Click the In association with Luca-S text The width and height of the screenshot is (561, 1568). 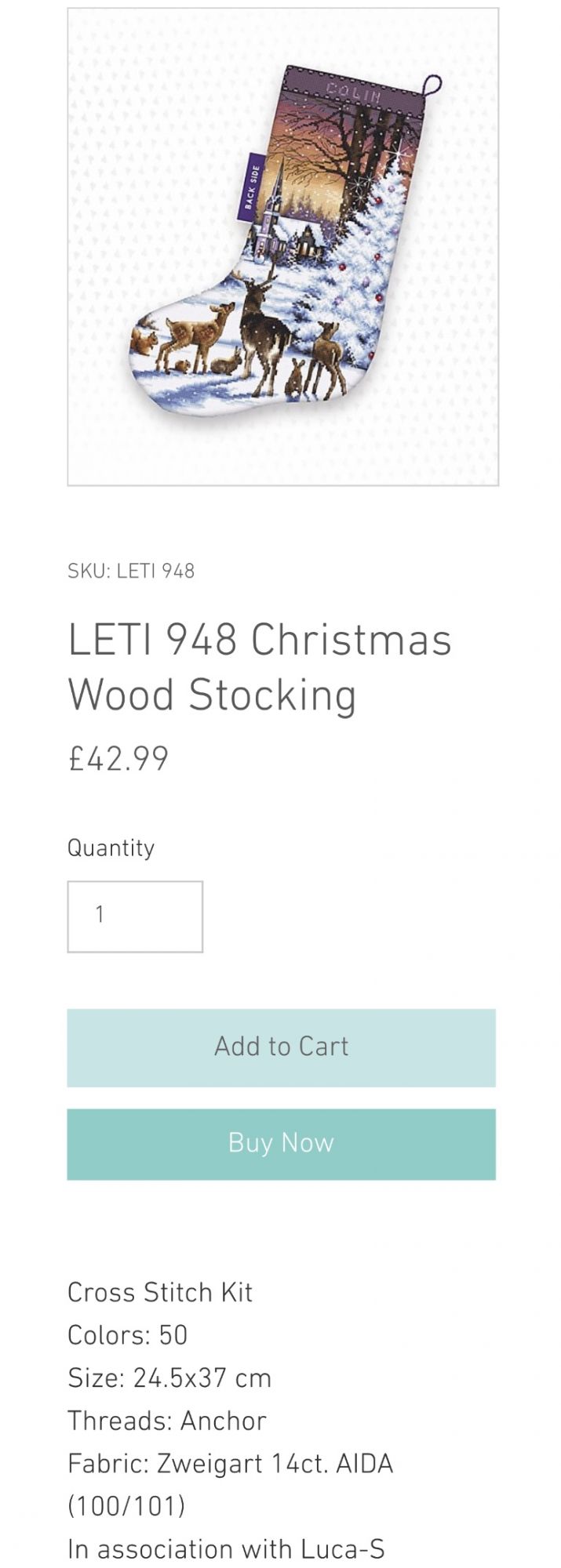(226, 1548)
